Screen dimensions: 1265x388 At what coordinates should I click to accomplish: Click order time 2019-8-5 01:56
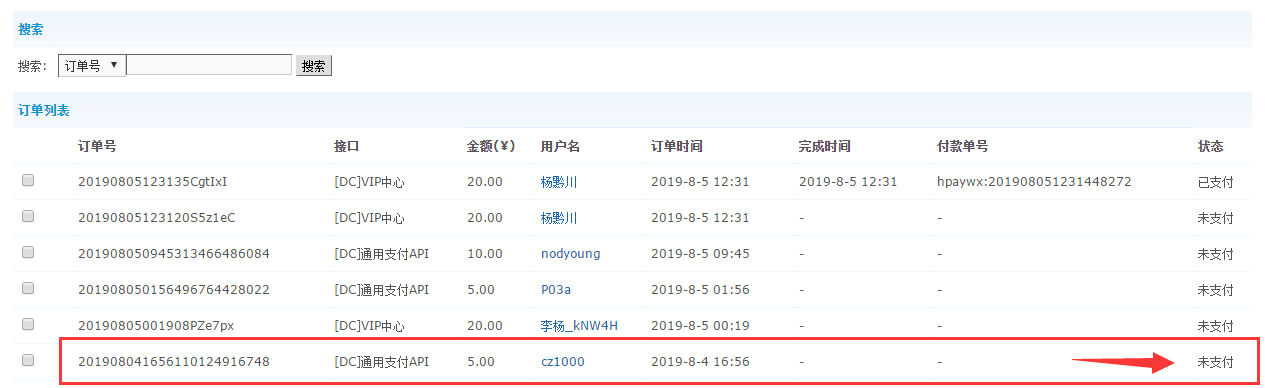701,290
